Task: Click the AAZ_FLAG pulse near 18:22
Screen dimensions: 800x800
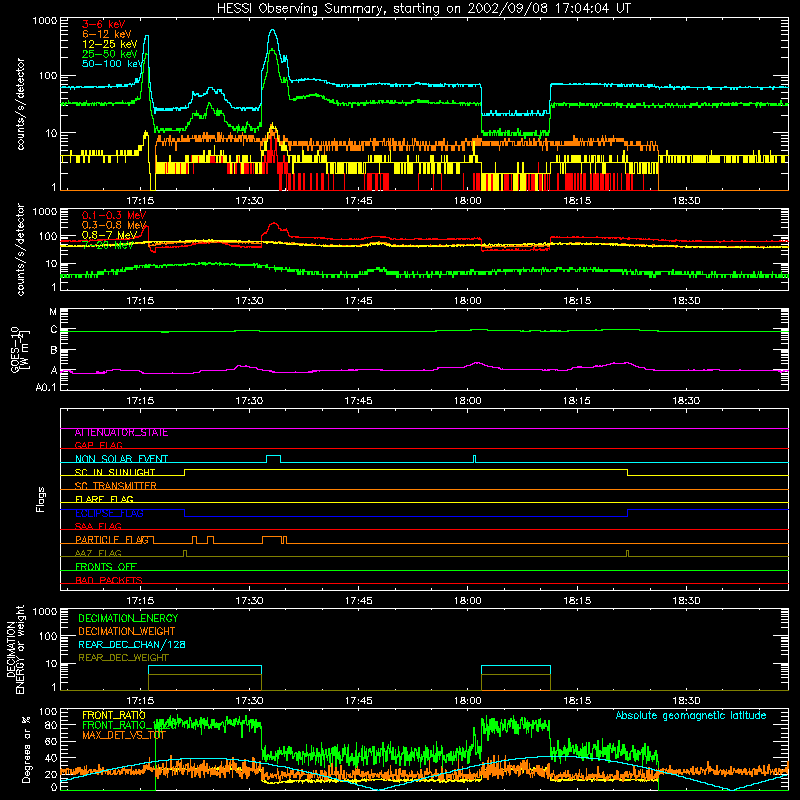Action: pyautogui.click(x=628, y=553)
